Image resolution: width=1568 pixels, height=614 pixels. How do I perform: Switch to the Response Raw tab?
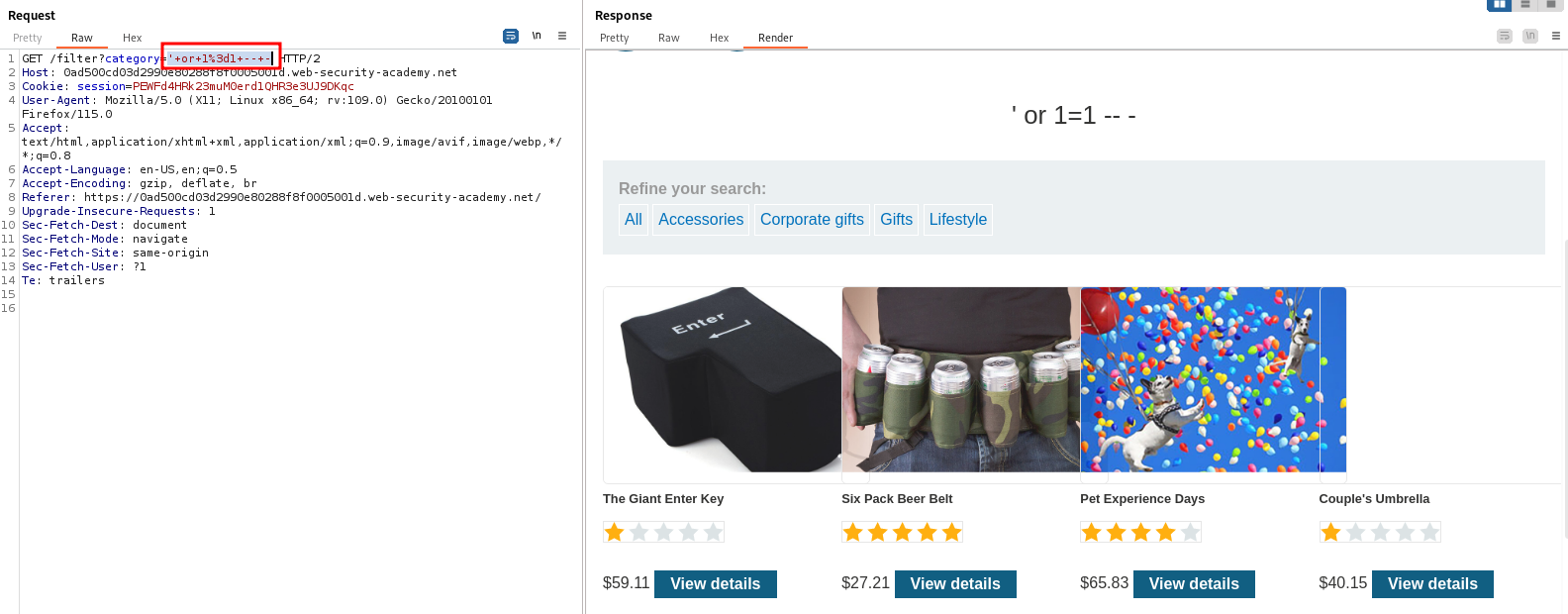pyautogui.click(x=669, y=38)
